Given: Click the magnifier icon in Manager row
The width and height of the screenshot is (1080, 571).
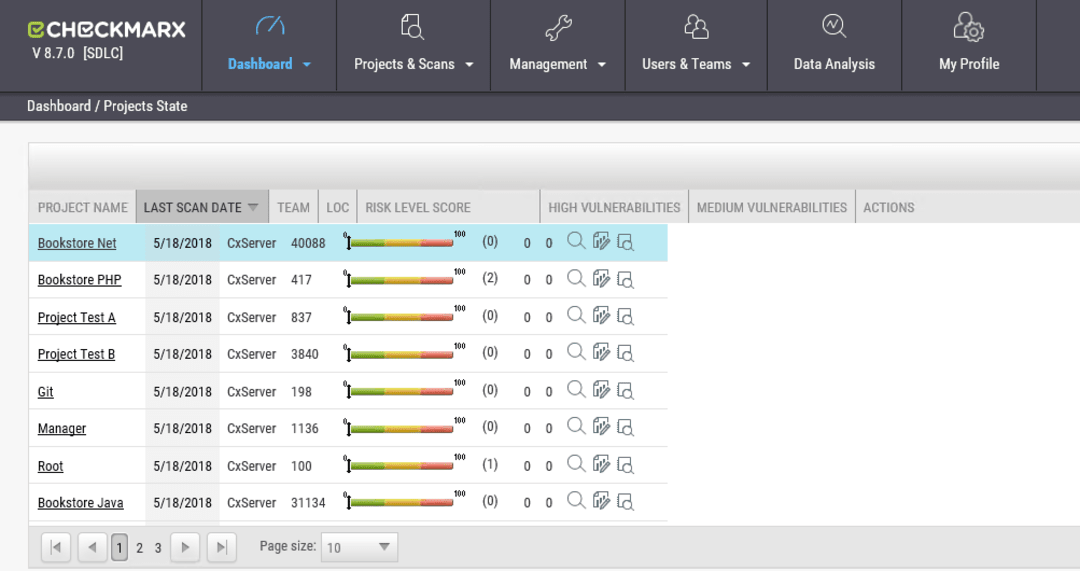Looking at the screenshot, I should point(576,426).
